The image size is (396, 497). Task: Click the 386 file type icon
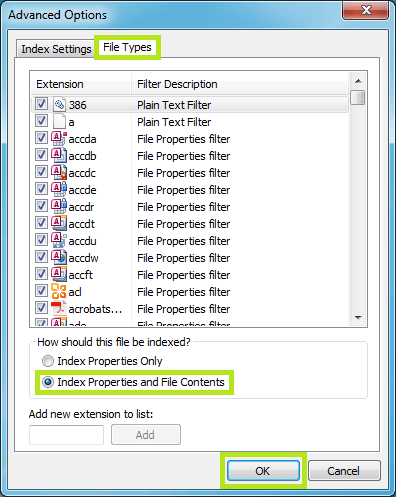pos(59,105)
